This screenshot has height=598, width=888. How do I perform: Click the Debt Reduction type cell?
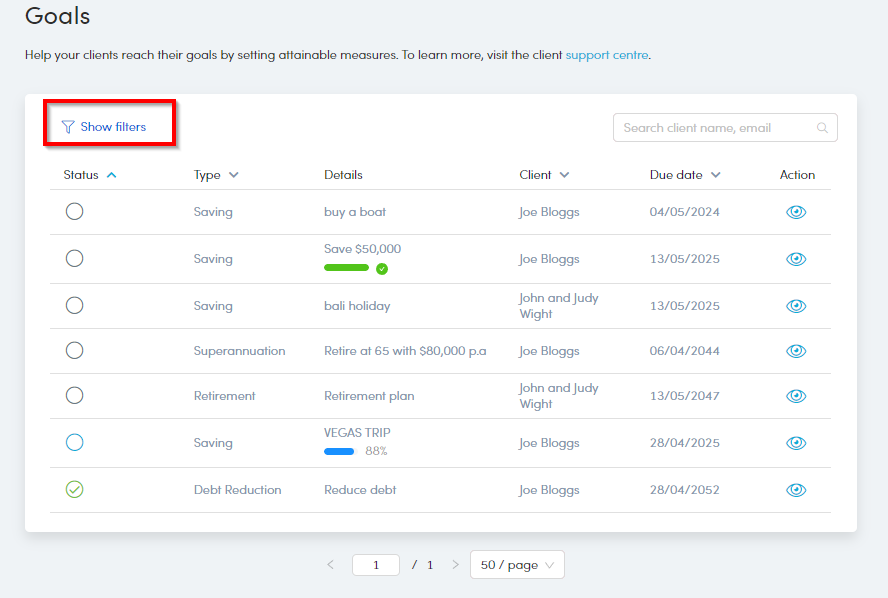pos(237,490)
